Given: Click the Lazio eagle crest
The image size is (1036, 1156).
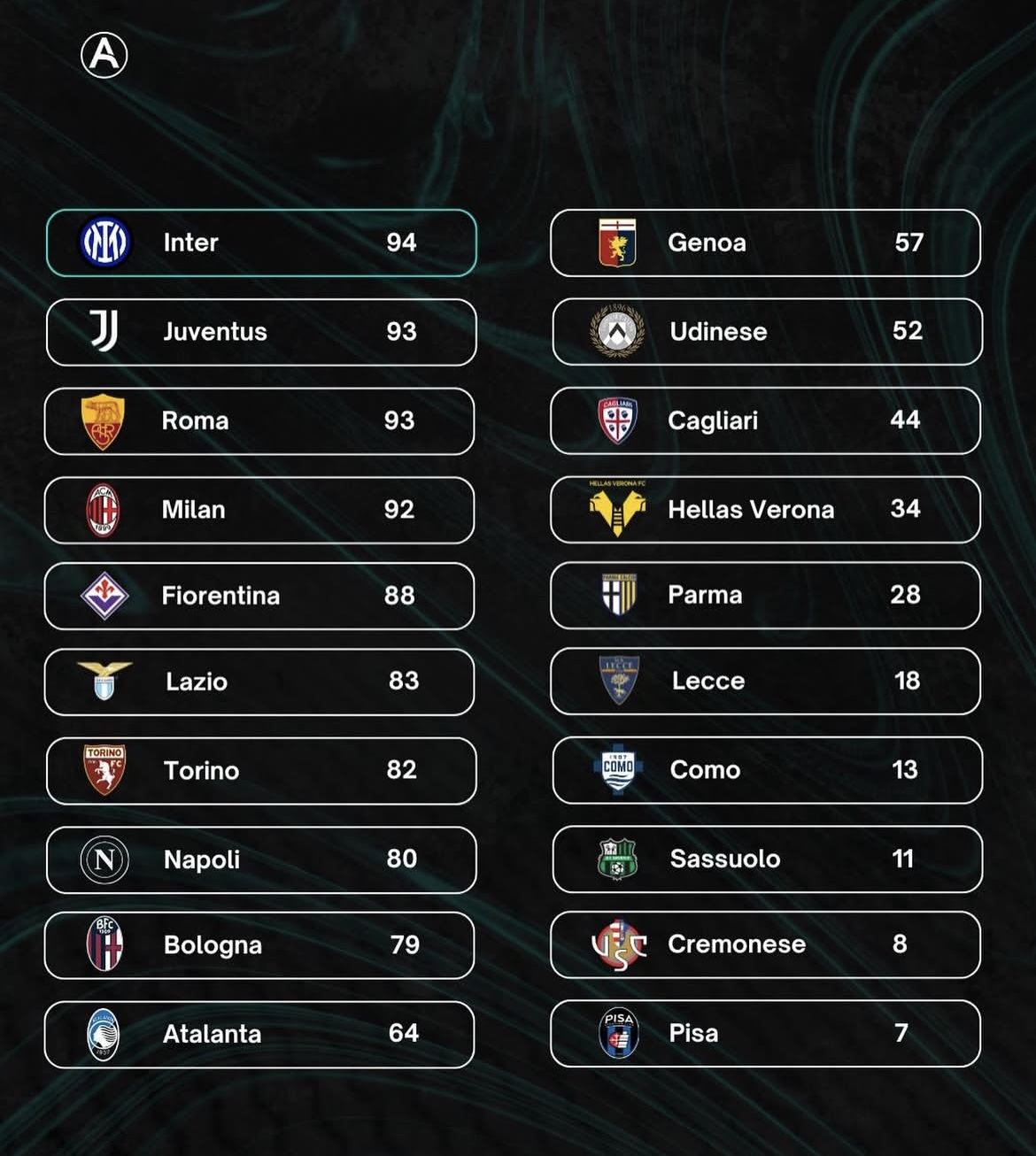Looking at the screenshot, I should click(104, 681).
